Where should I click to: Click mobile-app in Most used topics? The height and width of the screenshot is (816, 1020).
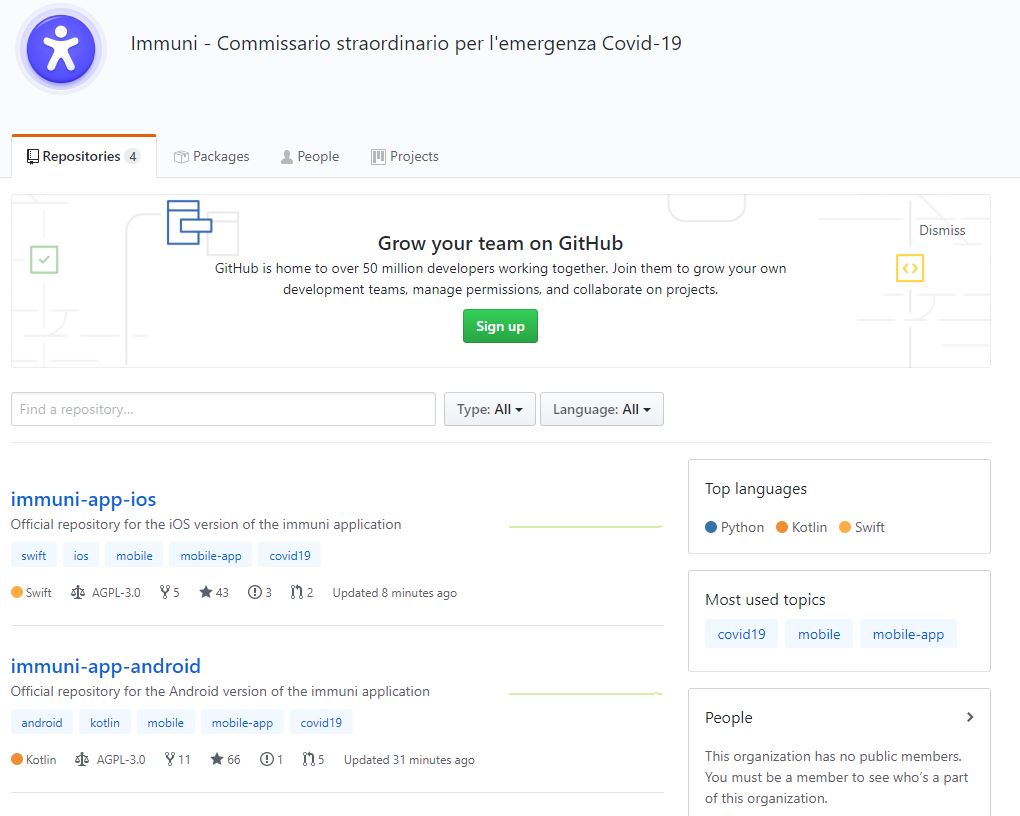908,634
